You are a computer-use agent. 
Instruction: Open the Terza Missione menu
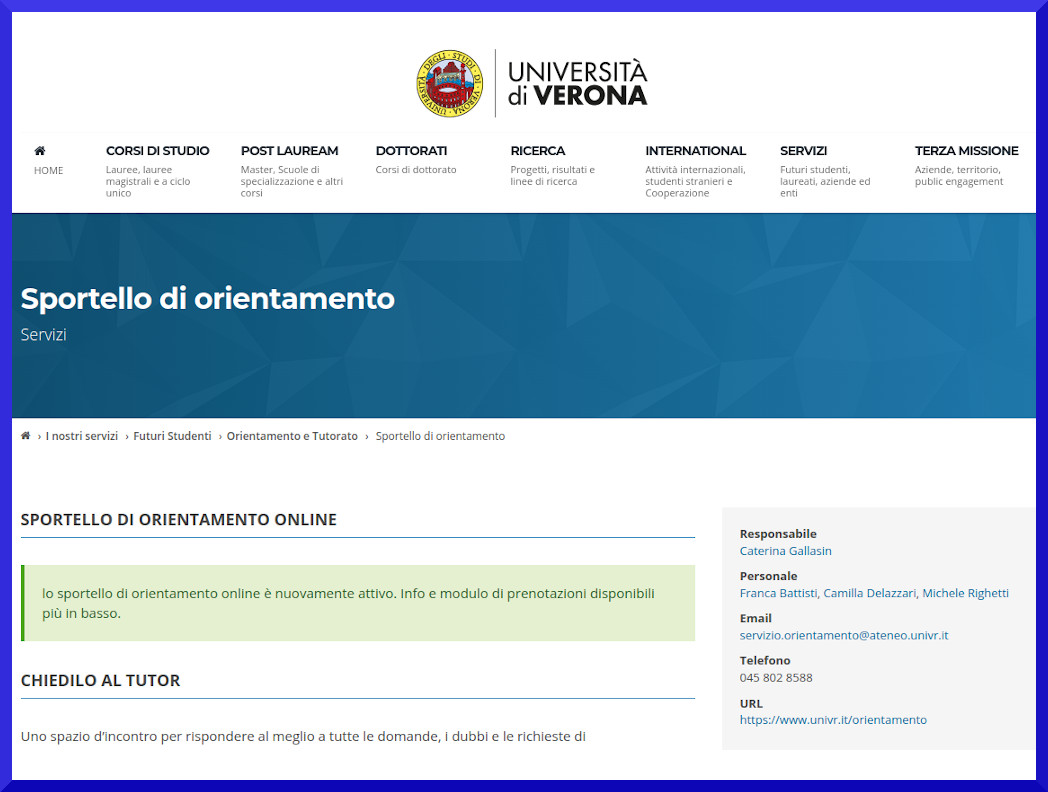(966, 151)
